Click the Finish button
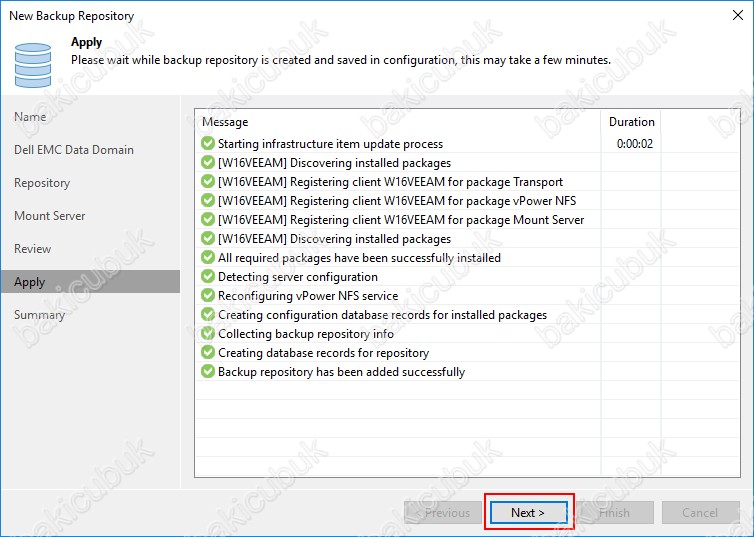Viewport: 754px width, 537px height. [615, 512]
